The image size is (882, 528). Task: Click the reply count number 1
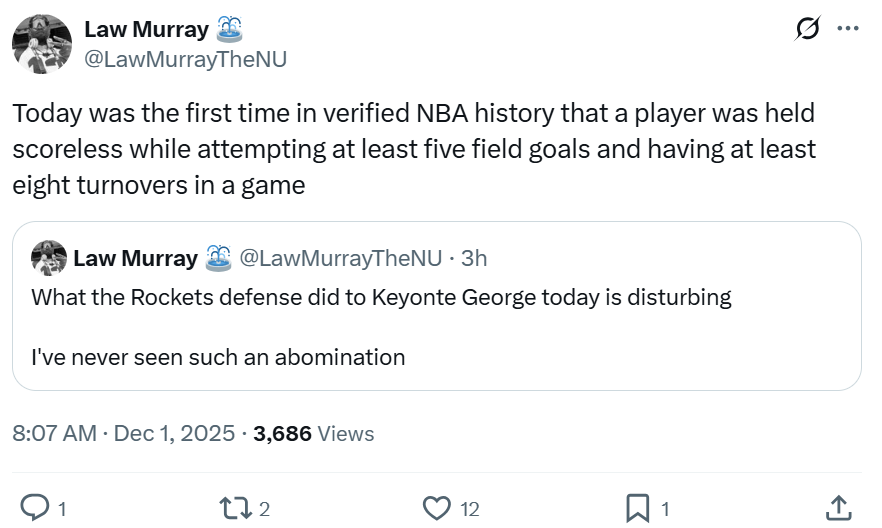tap(62, 509)
